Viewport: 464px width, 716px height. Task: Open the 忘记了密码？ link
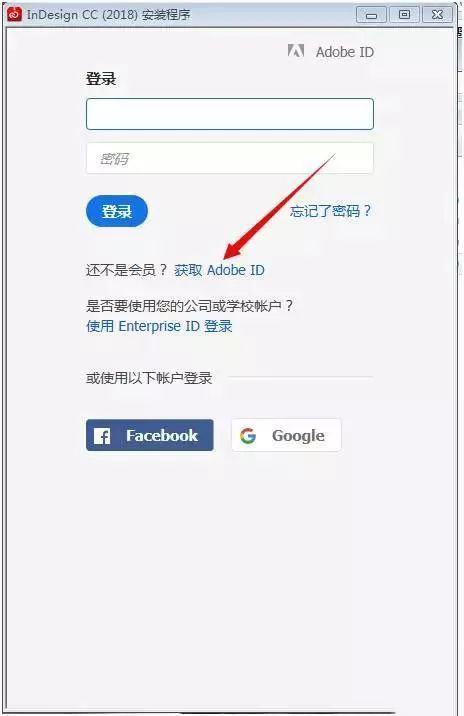coord(331,211)
